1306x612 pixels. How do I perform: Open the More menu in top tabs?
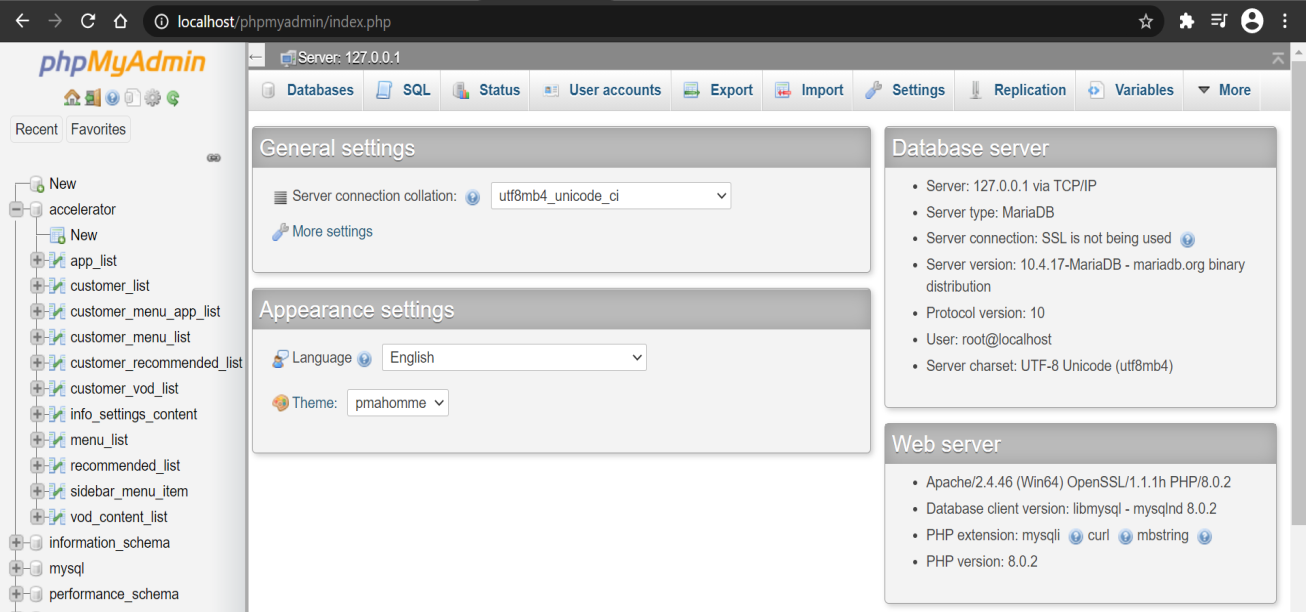click(x=1223, y=90)
